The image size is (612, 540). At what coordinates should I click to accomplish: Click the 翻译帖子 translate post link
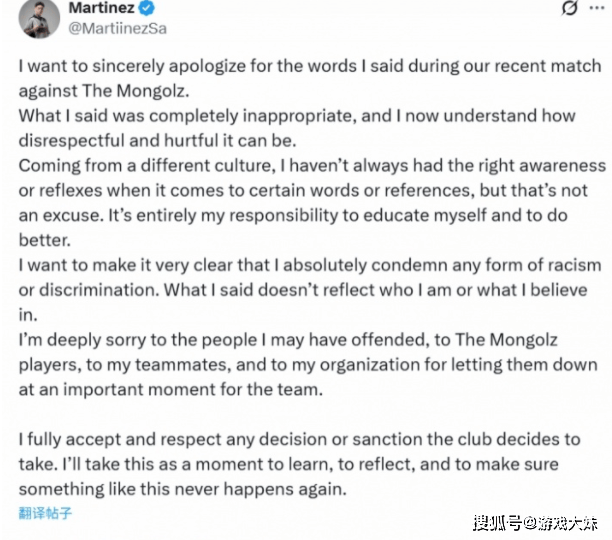pos(46,513)
